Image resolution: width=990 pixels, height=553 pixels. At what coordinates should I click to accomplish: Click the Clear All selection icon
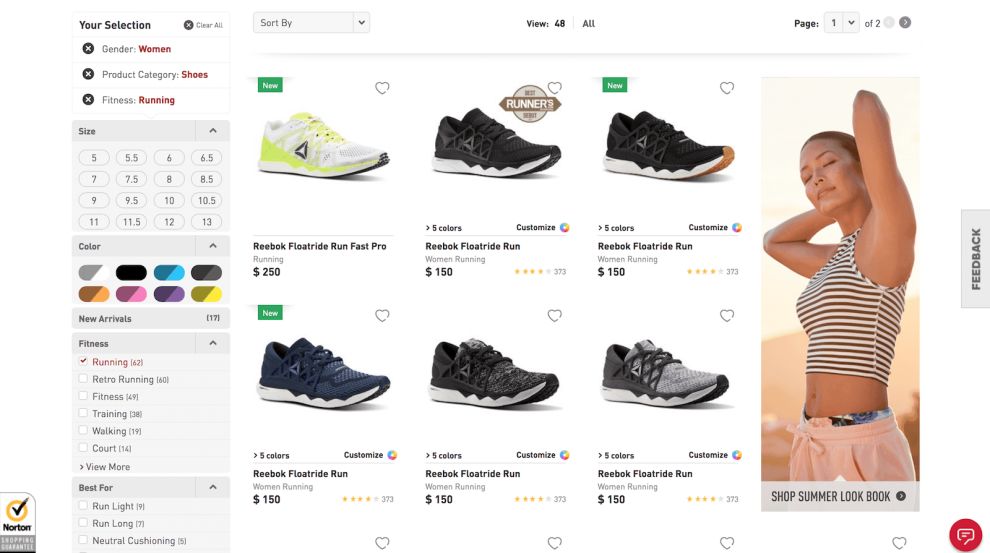[x=188, y=25]
